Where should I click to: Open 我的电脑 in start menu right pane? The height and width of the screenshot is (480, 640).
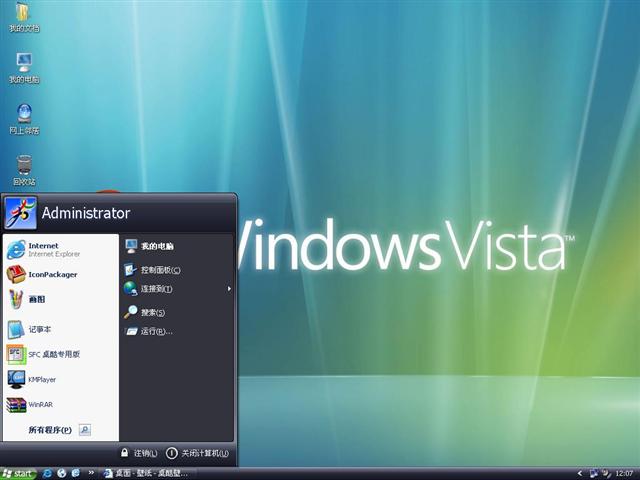[177, 246]
